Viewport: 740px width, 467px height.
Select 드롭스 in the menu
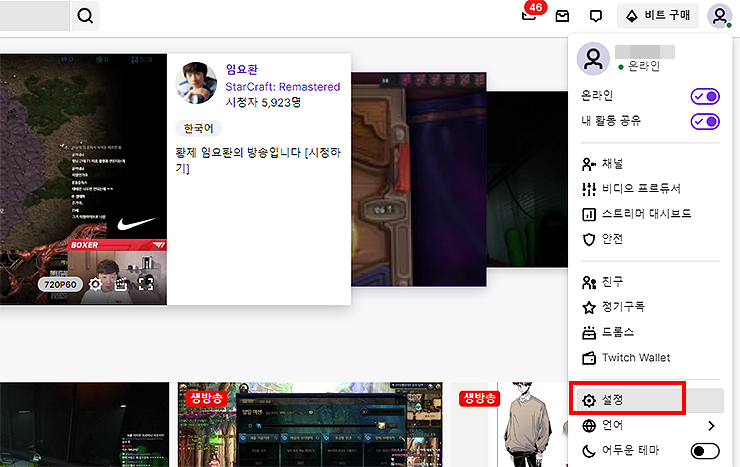point(650,332)
